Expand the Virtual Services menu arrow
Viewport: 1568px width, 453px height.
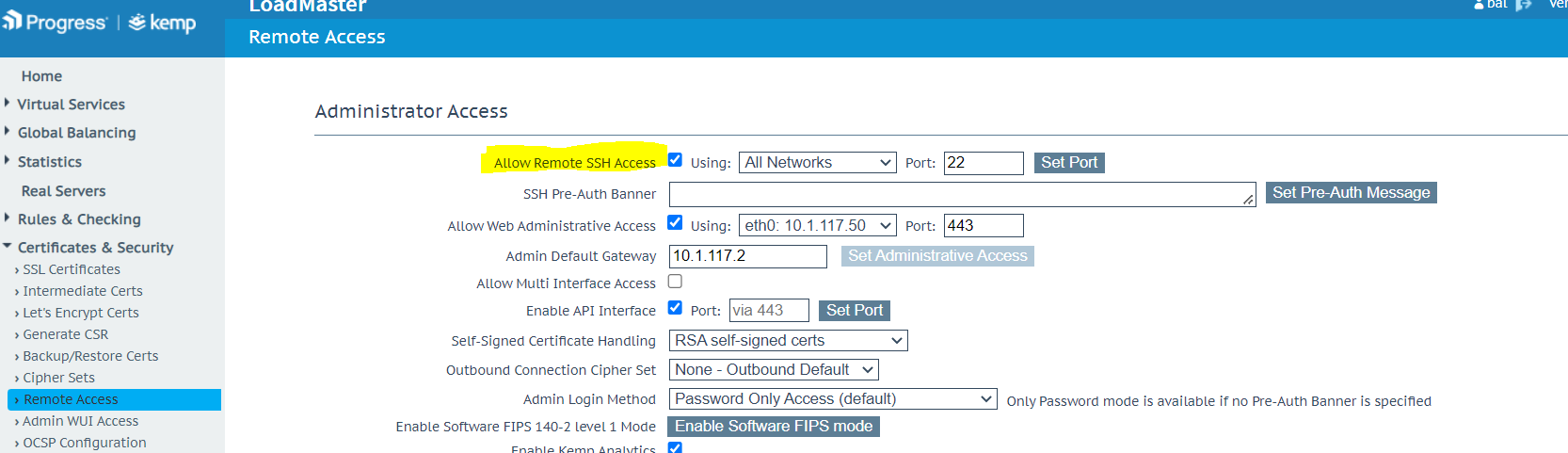pos(8,104)
